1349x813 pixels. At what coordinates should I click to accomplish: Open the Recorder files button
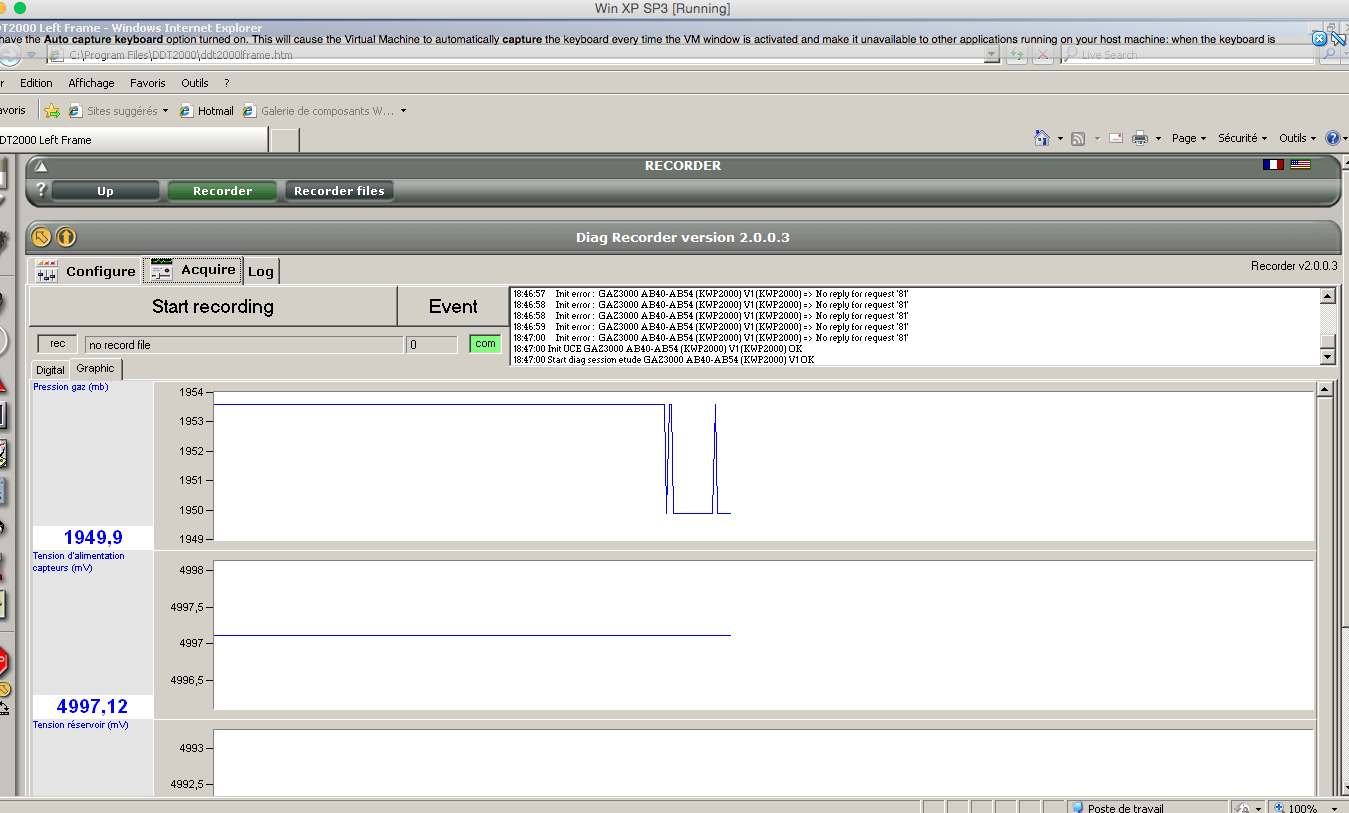(x=338, y=191)
